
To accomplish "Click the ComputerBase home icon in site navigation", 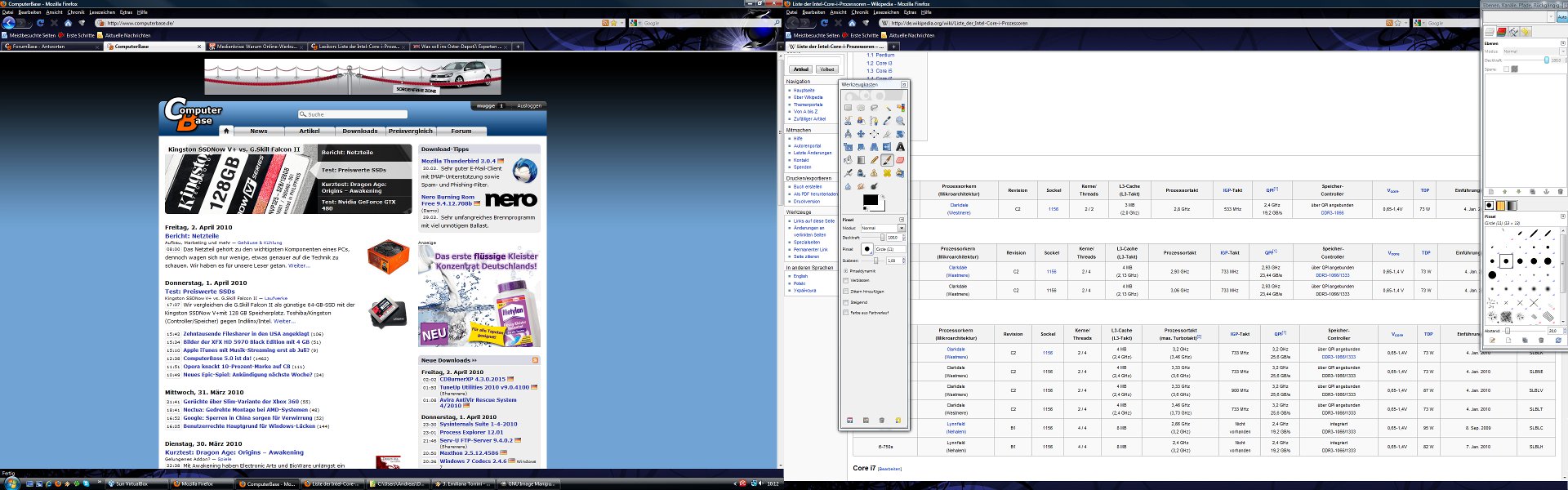I will tap(226, 131).
